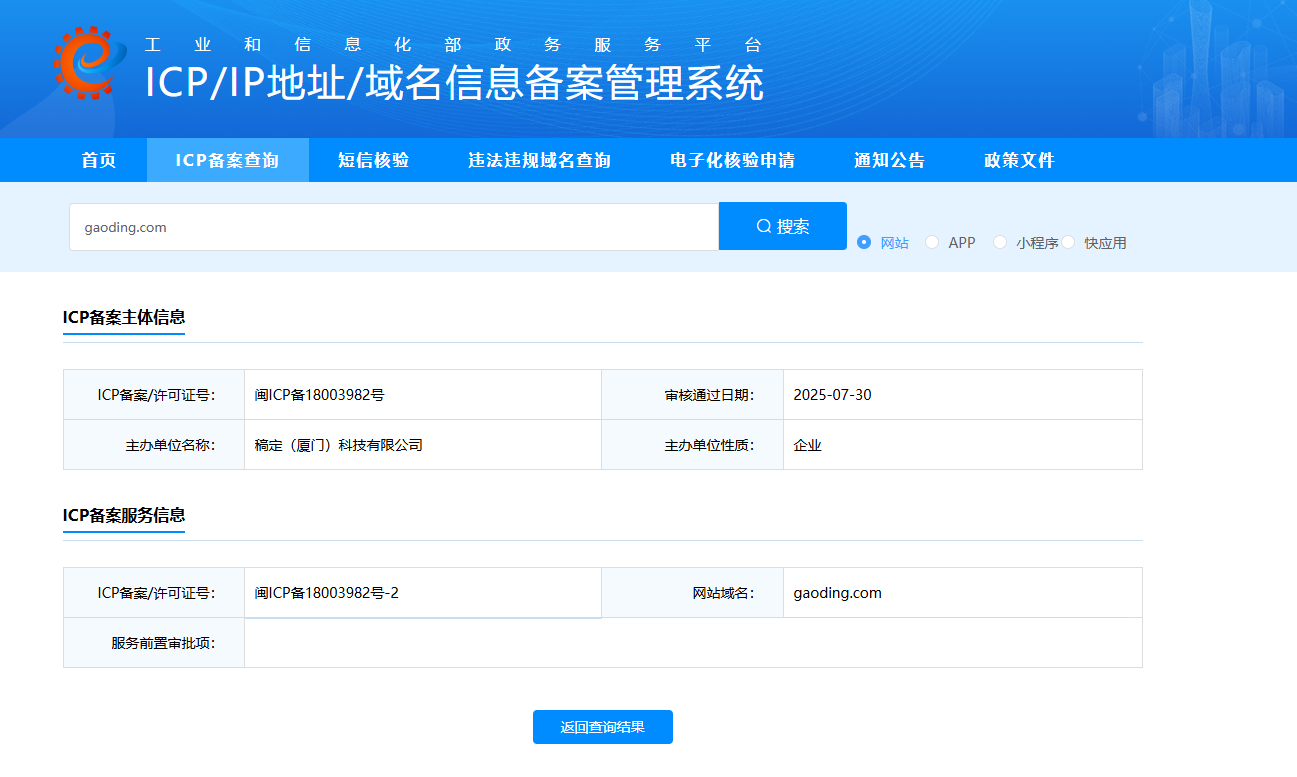Click the 服务前置审批项 label cell
Image resolution: width=1297 pixels, height=777 pixels.
tap(154, 643)
